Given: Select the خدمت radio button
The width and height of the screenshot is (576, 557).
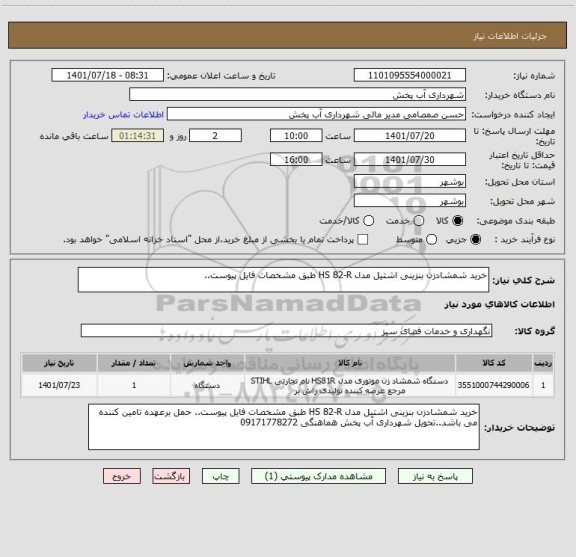Looking at the screenshot, I should (419, 221).
